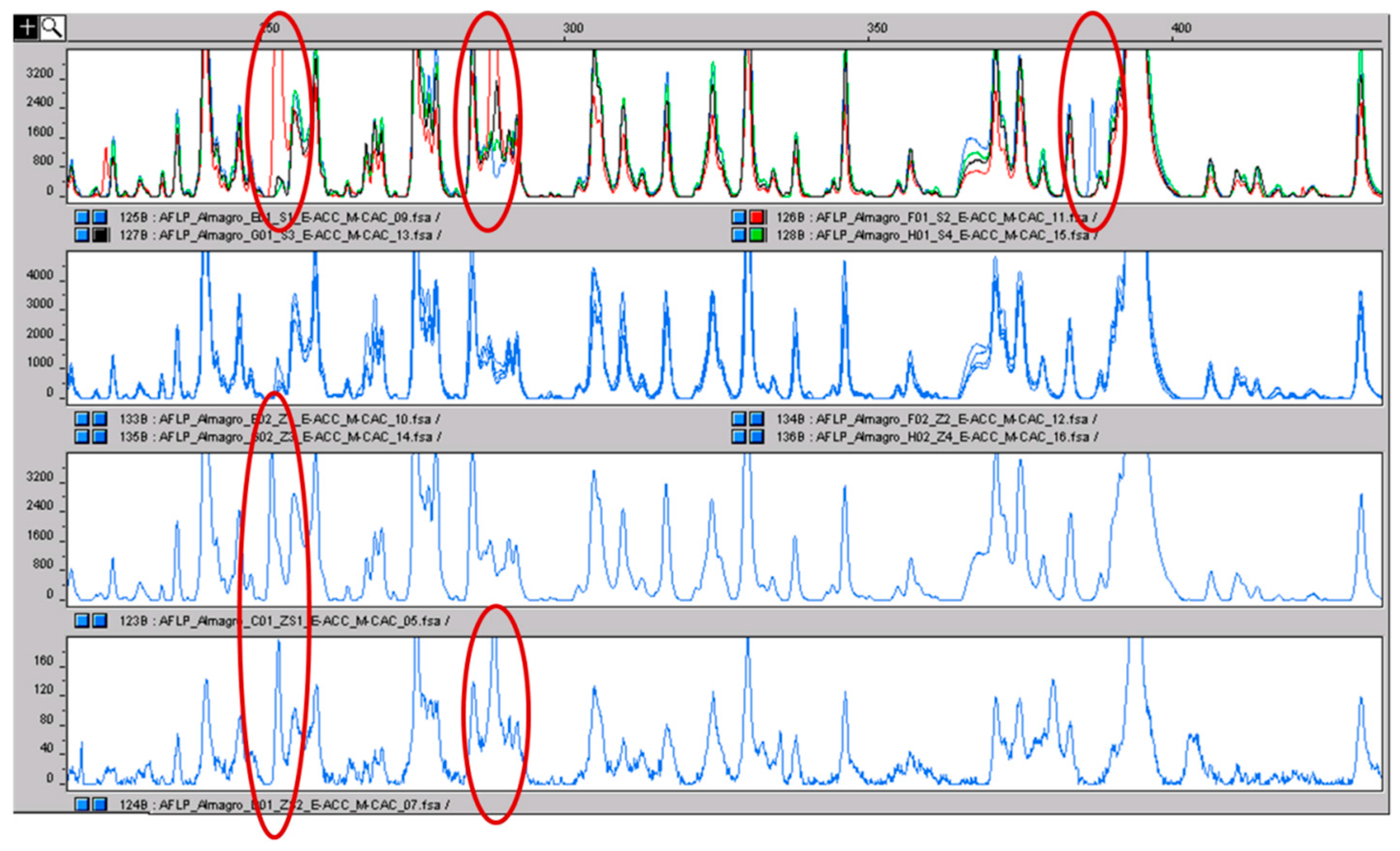Click the green trace color swatch of 128B
The image size is (1400, 851).
point(756,235)
